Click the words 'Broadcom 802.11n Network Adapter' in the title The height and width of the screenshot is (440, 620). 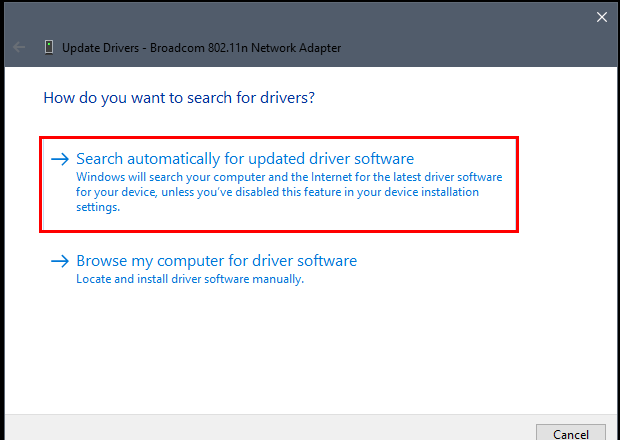(245, 48)
